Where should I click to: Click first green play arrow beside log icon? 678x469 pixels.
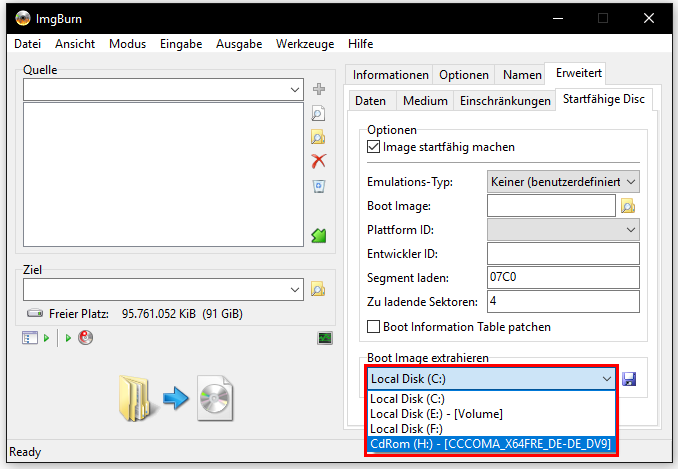pyautogui.click(x=46, y=338)
